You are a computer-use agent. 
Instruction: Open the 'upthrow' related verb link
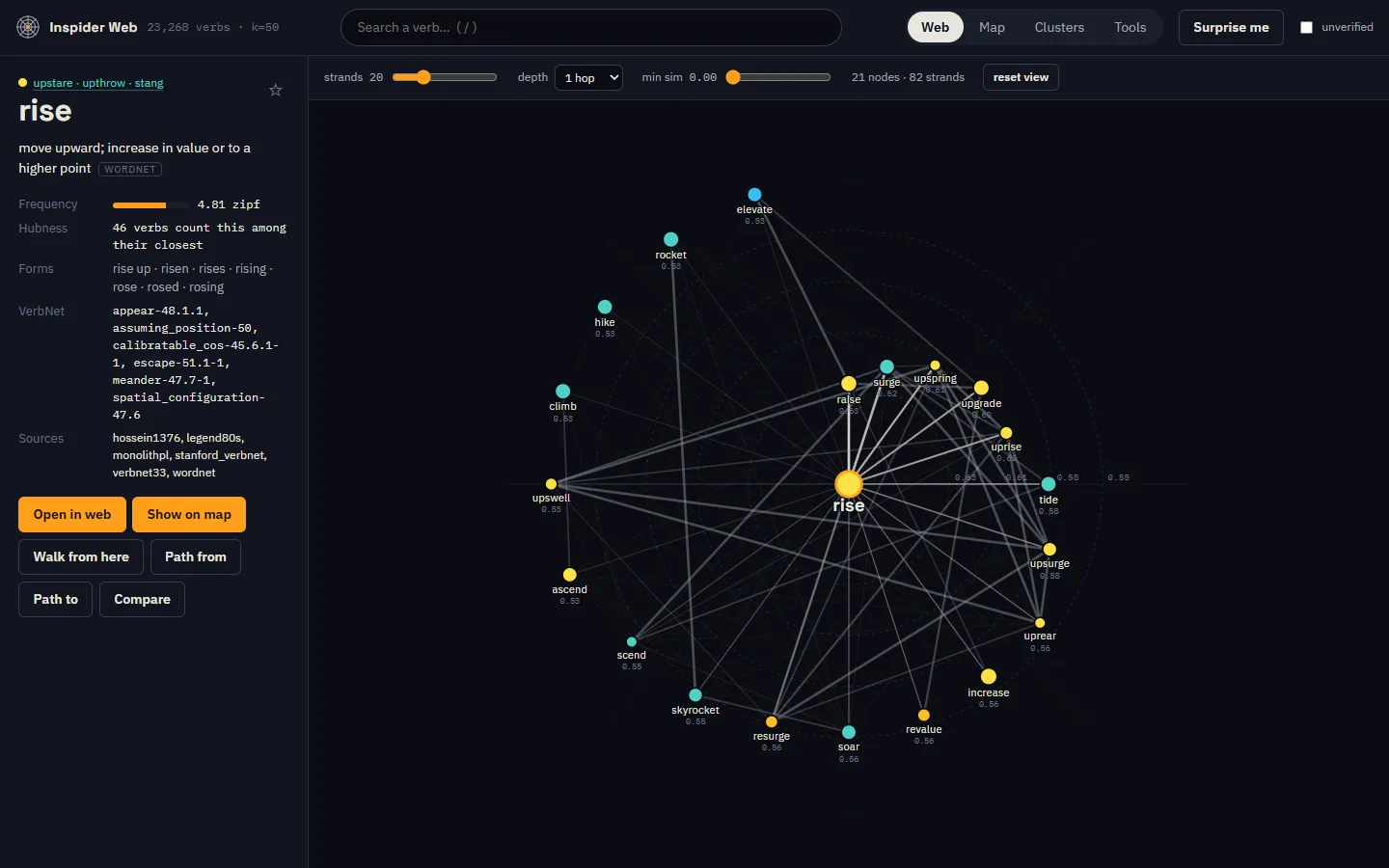[104, 83]
